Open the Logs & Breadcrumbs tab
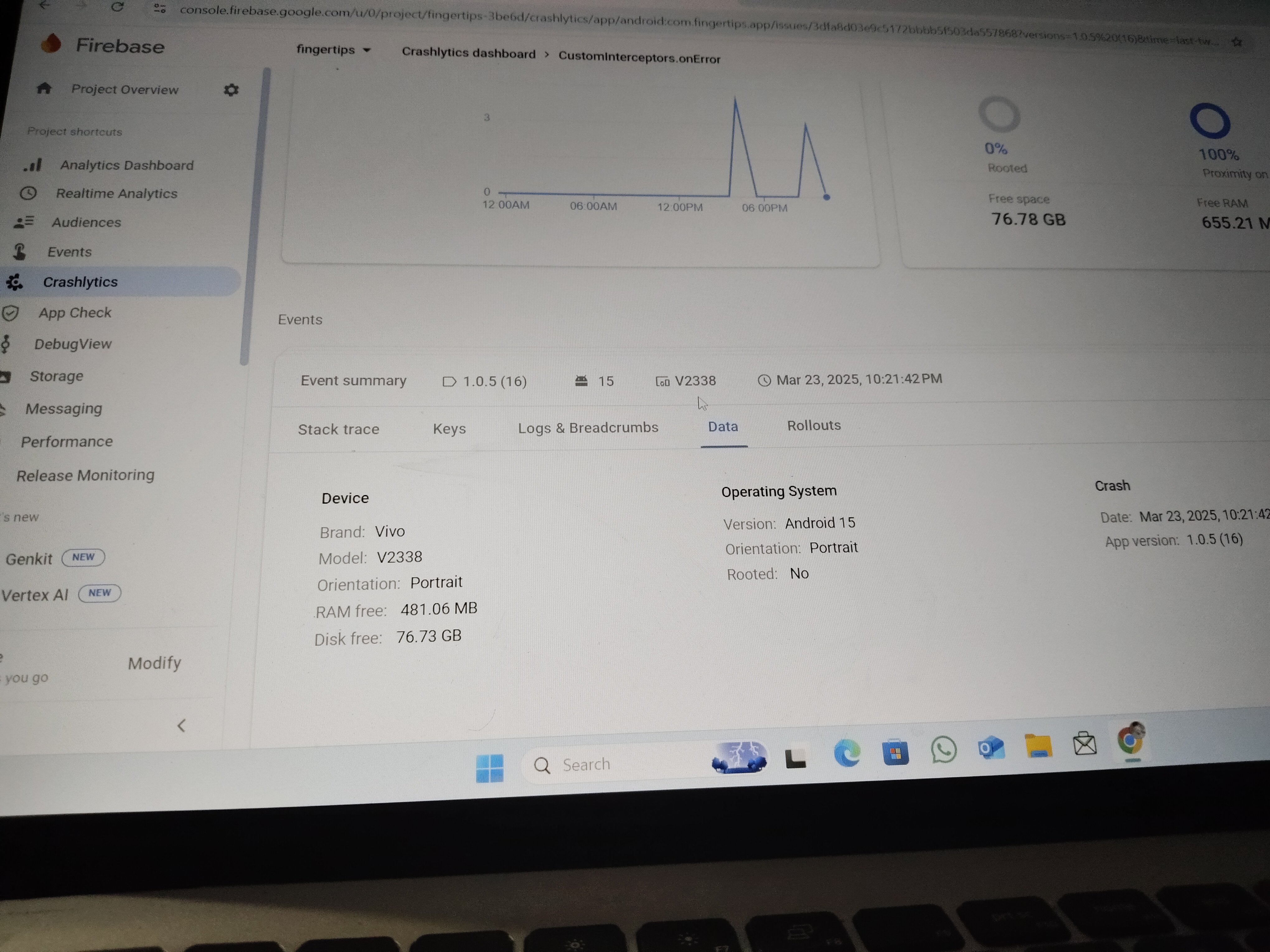The width and height of the screenshot is (1270, 952). point(588,427)
